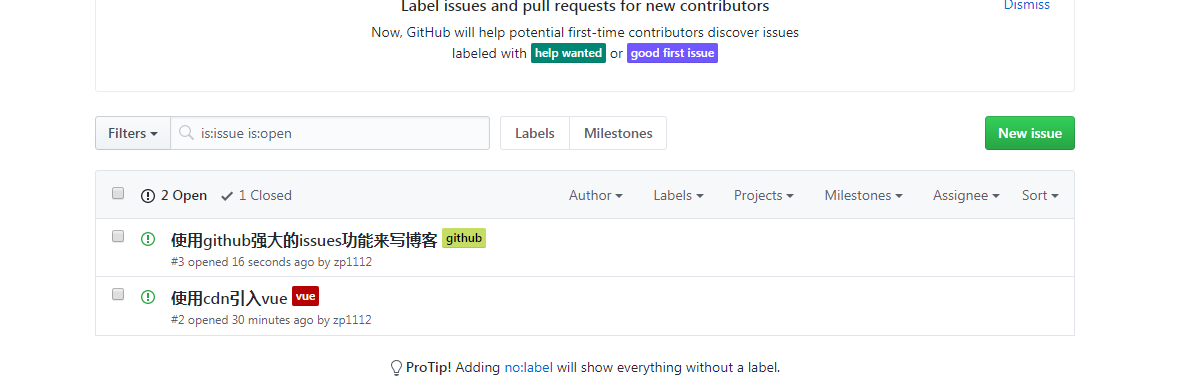
Task: Tick the select-all issues checkbox
Action: 117,193
